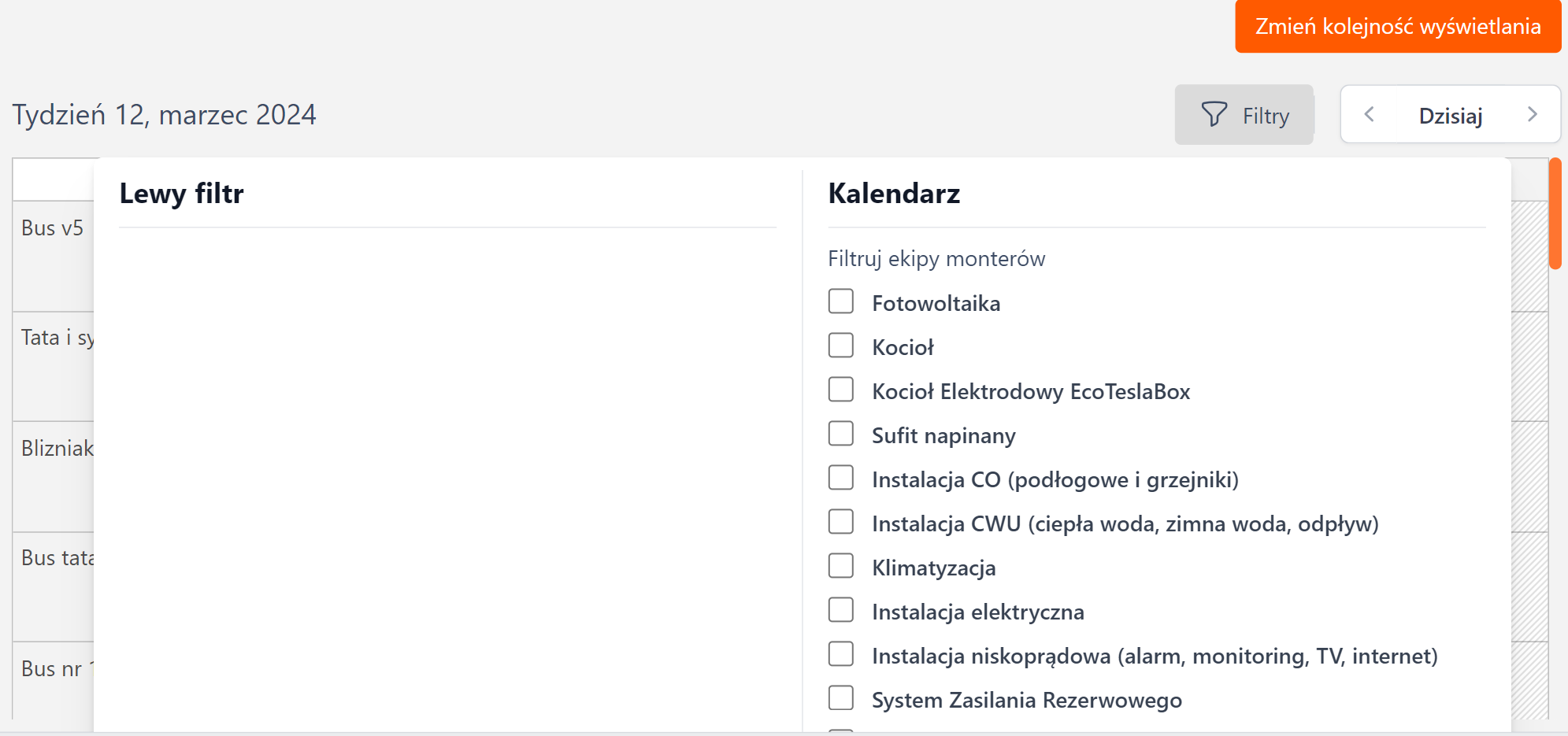Enable the Klimatyzacja filter
This screenshot has width=1568, height=736.
pyautogui.click(x=841, y=566)
